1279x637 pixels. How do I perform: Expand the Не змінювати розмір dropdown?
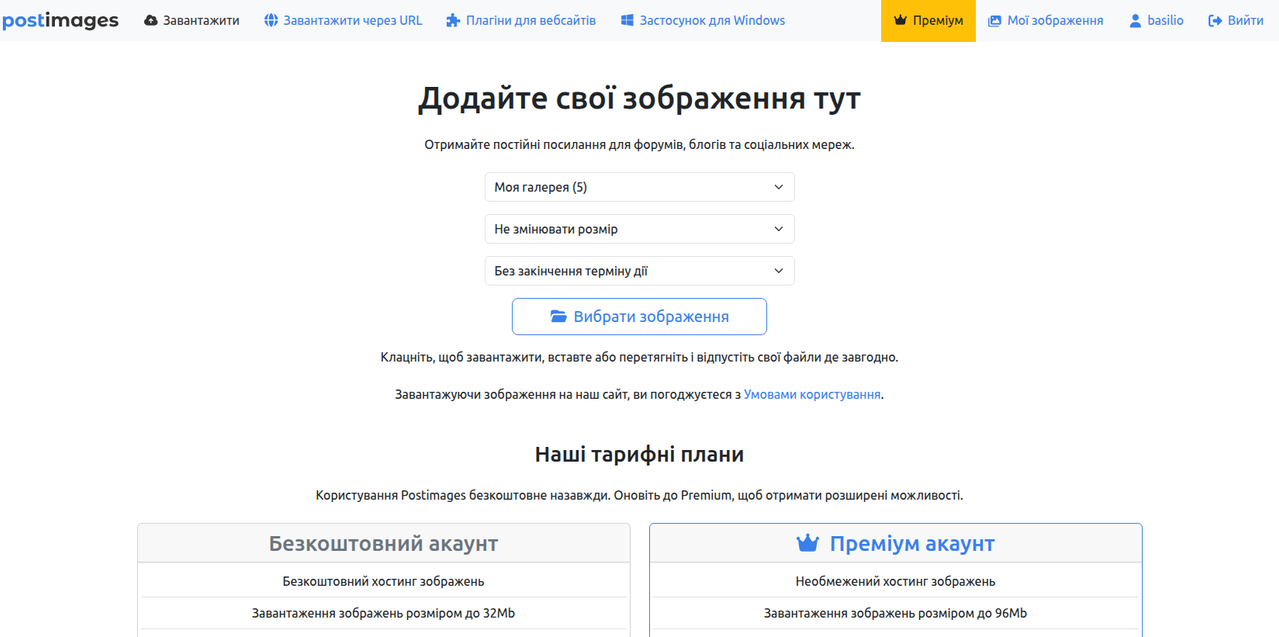(x=640, y=229)
